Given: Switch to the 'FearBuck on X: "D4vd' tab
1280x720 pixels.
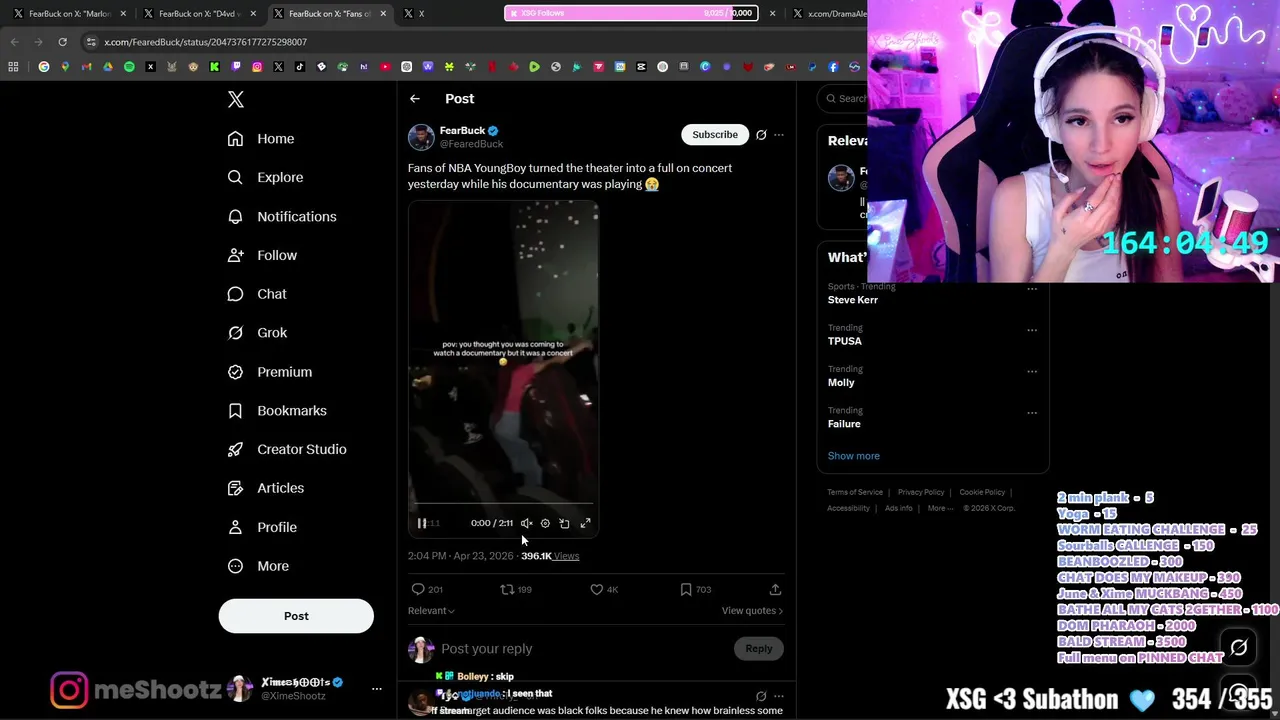Looking at the screenshot, I should [x=197, y=14].
